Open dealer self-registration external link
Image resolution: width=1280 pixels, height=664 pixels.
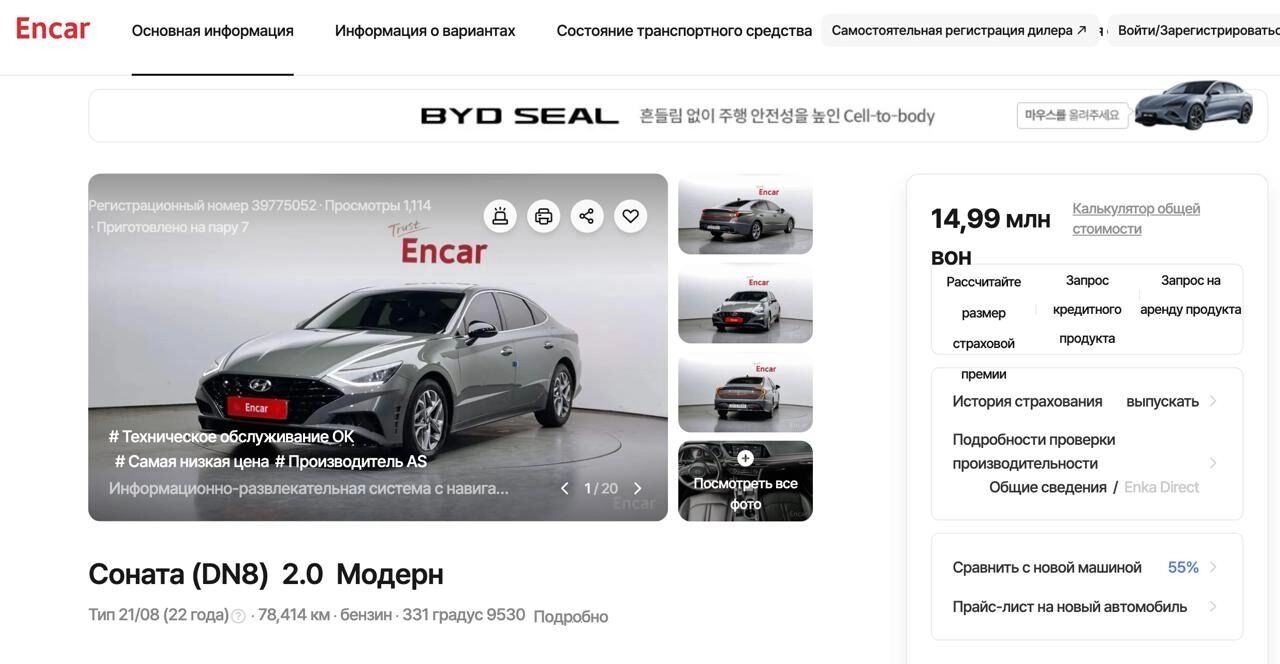[x=959, y=30]
